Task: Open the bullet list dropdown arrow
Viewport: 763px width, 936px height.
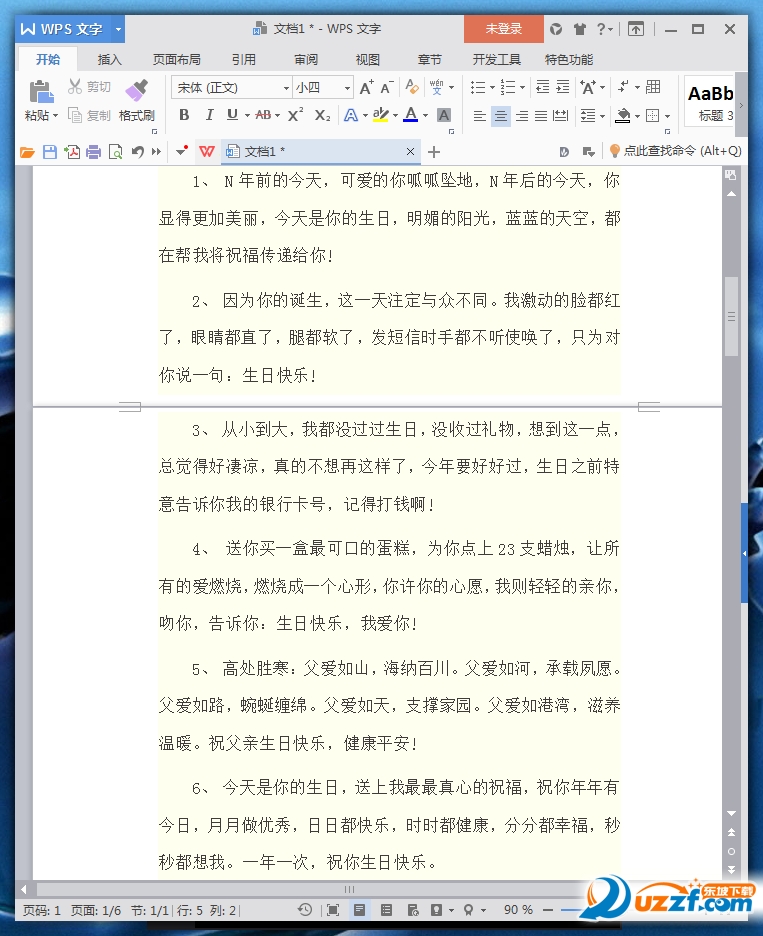Action: tap(493, 88)
